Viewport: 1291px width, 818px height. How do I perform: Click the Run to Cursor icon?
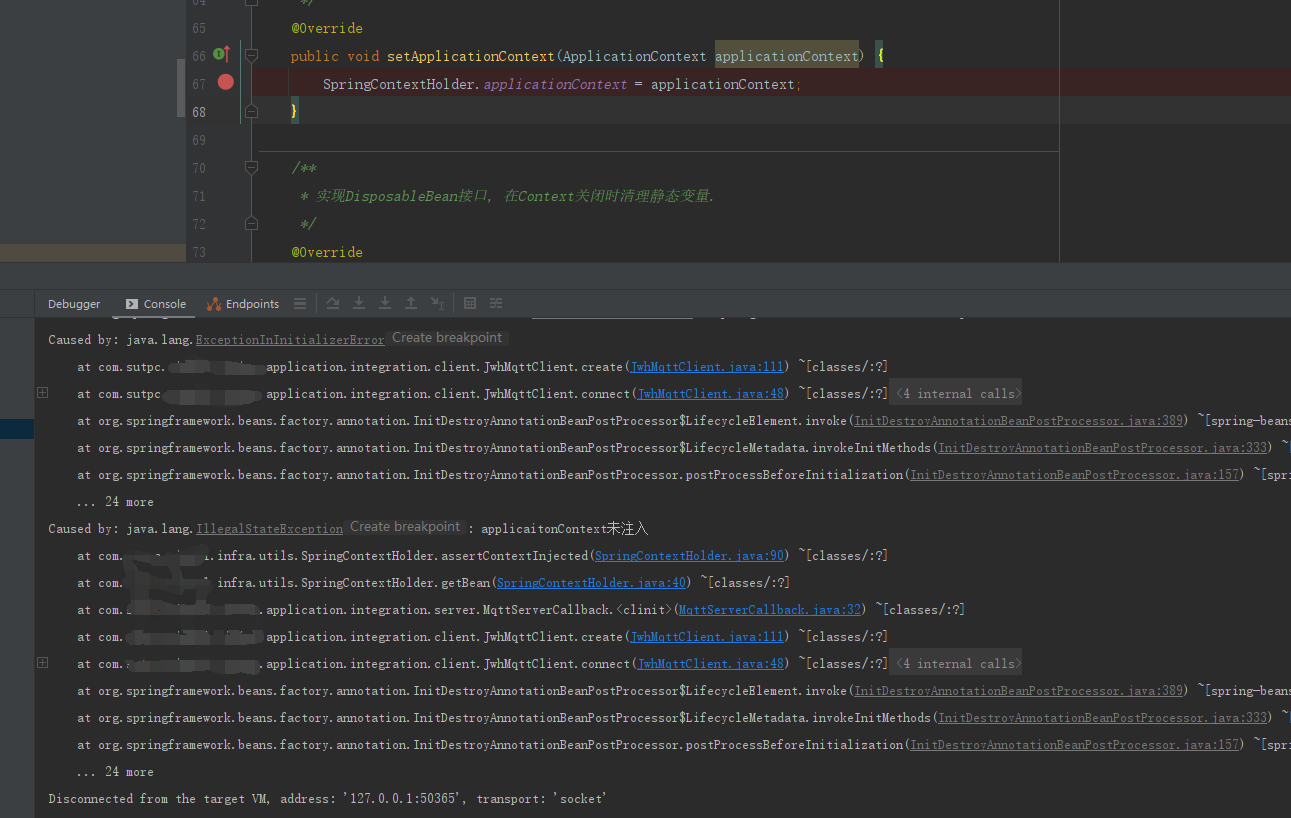pyautogui.click(x=435, y=303)
